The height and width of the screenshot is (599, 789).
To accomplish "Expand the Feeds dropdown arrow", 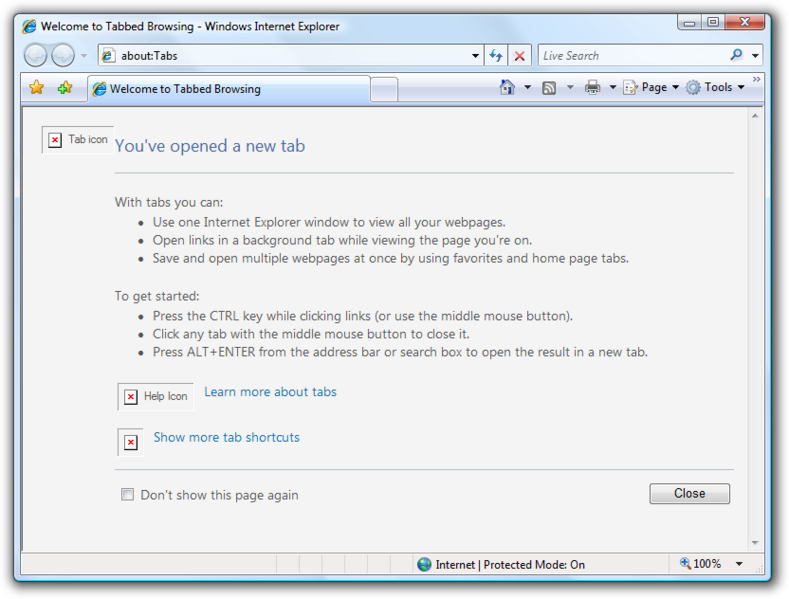I will (x=570, y=87).
